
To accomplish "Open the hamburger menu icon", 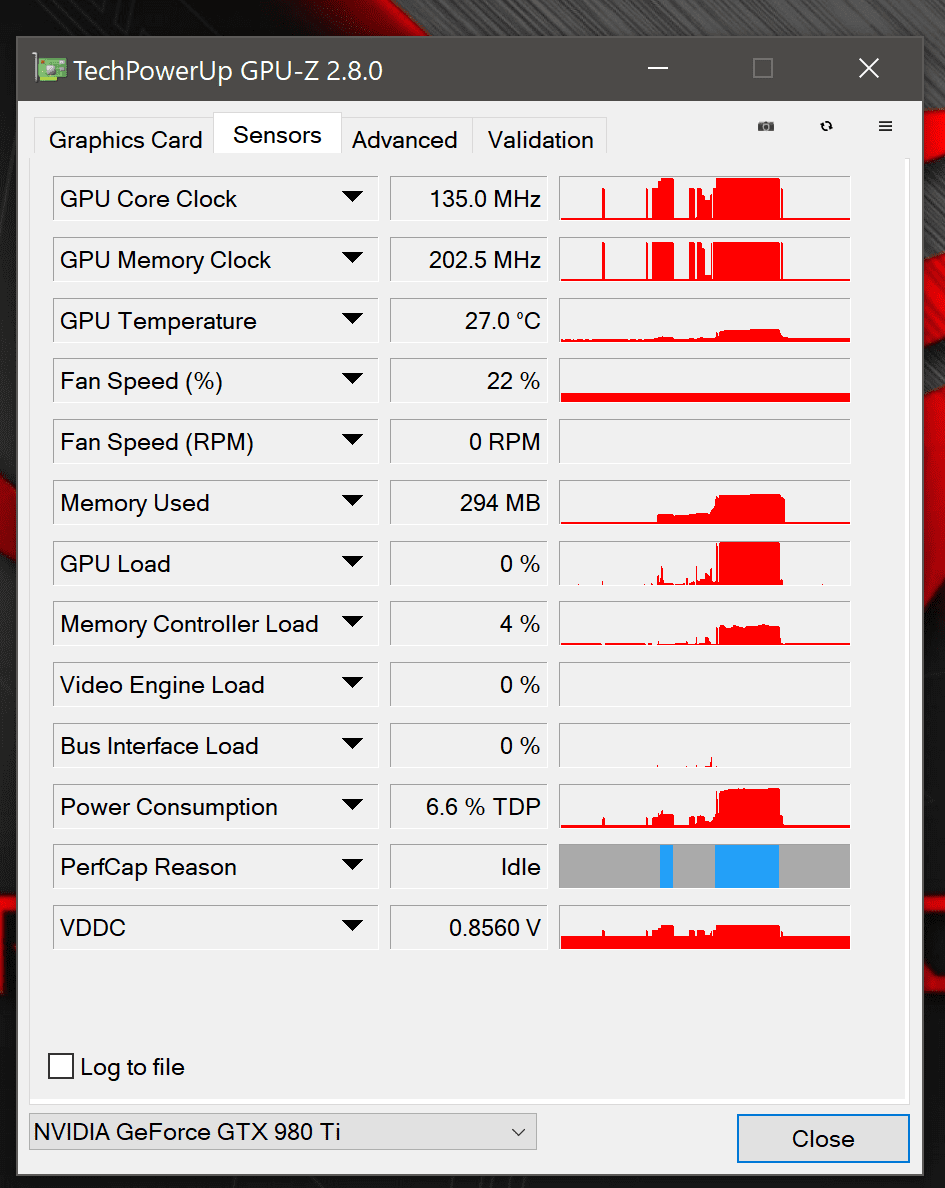I will tap(885, 126).
